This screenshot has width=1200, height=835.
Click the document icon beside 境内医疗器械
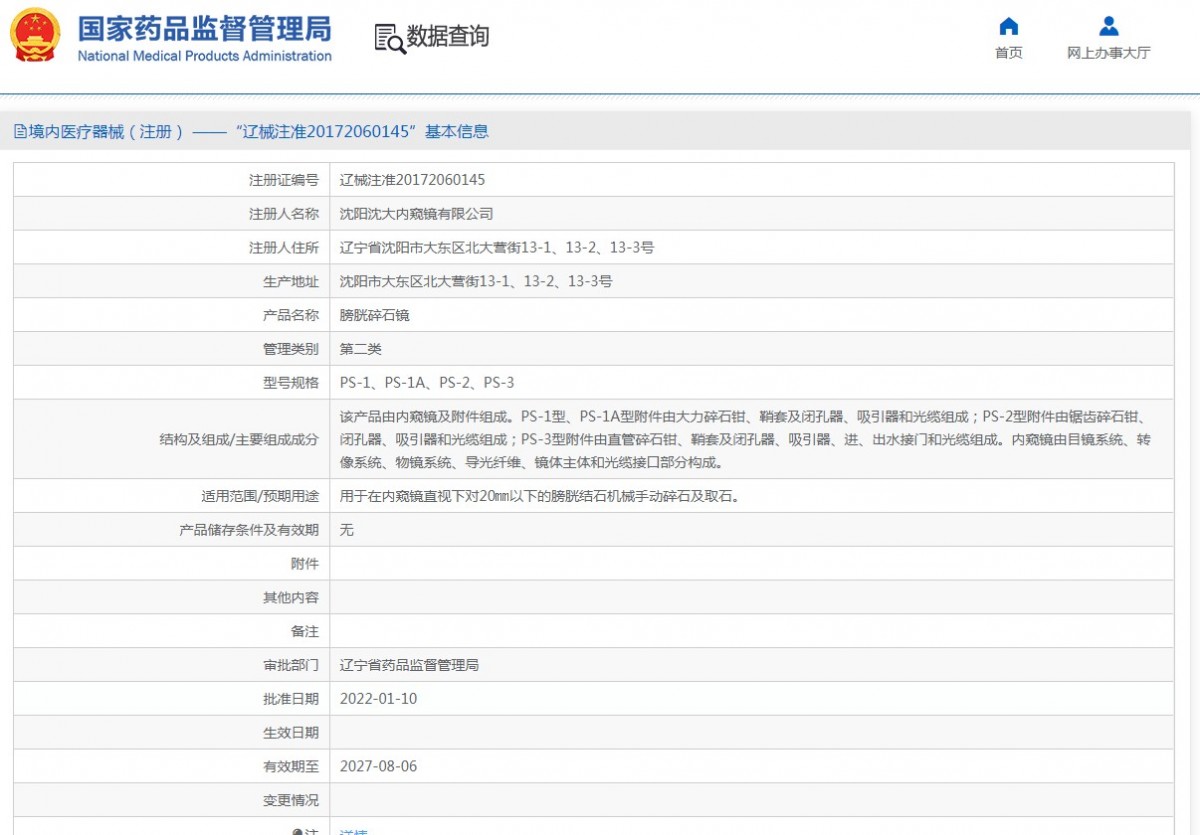(19, 132)
